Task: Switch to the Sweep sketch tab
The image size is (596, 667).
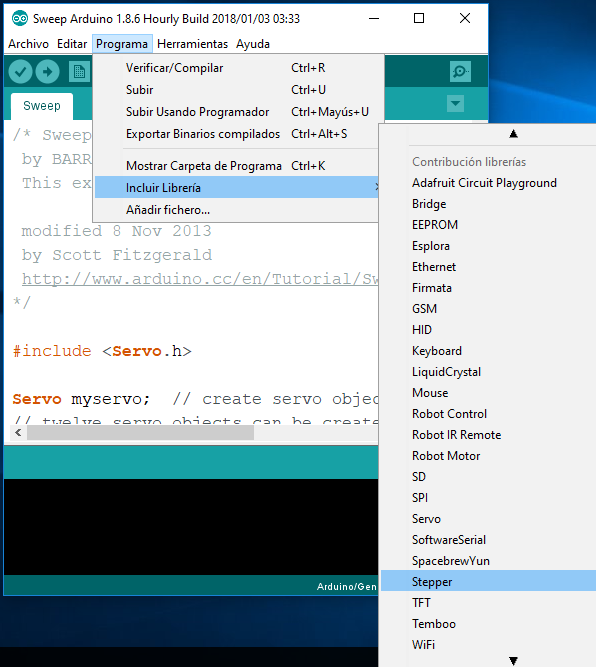Action: [42, 106]
